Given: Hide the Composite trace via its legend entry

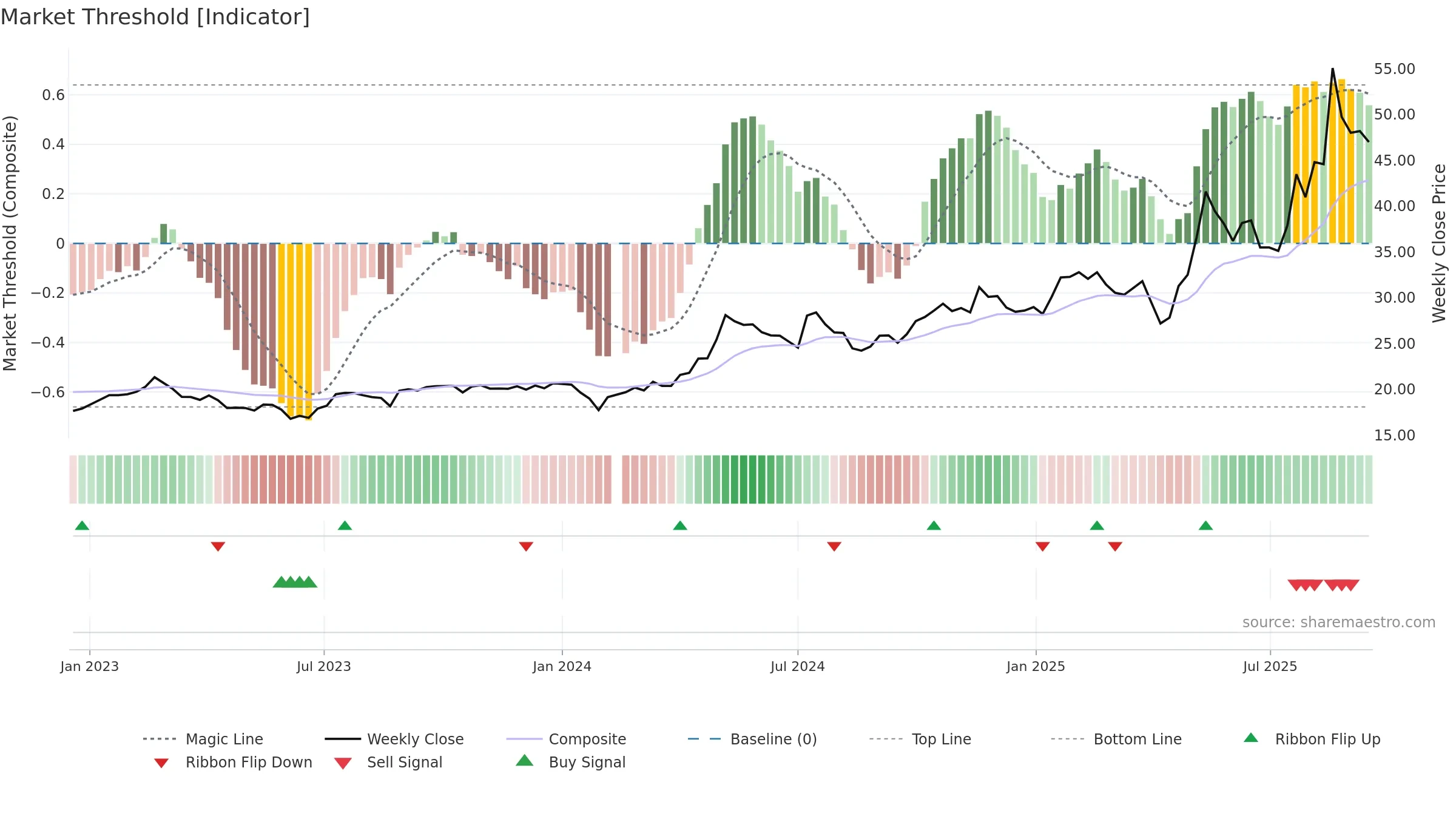Looking at the screenshot, I should coord(566,739).
